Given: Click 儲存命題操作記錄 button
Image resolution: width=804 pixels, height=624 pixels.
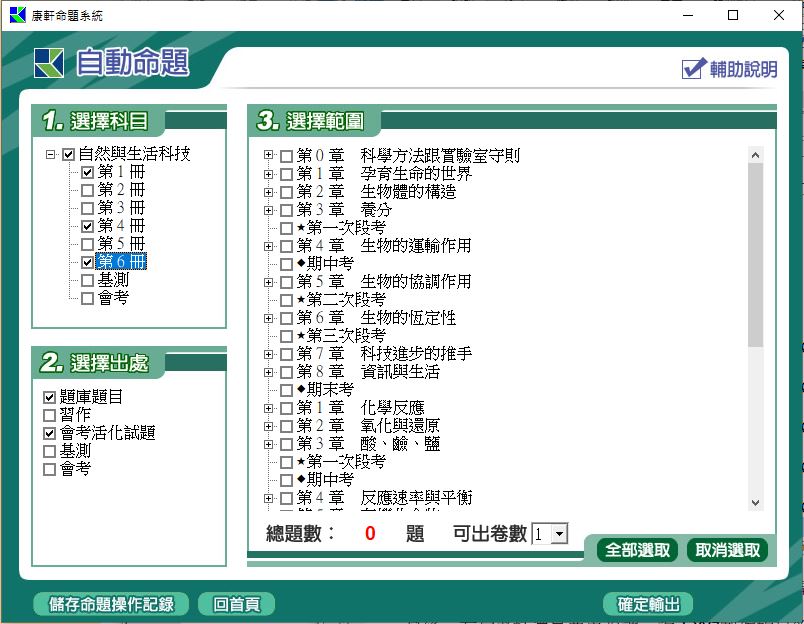Looking at the screenshot, I should tap(110, 604).
